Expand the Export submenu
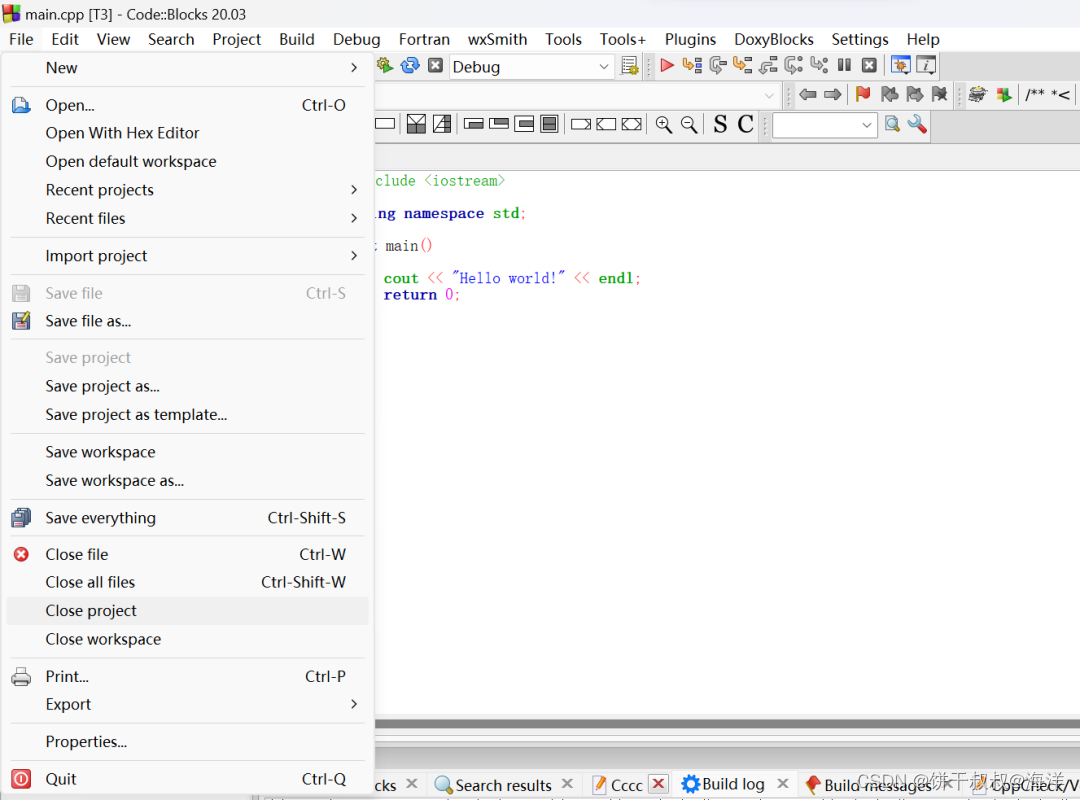 click(x=186, y=705)
